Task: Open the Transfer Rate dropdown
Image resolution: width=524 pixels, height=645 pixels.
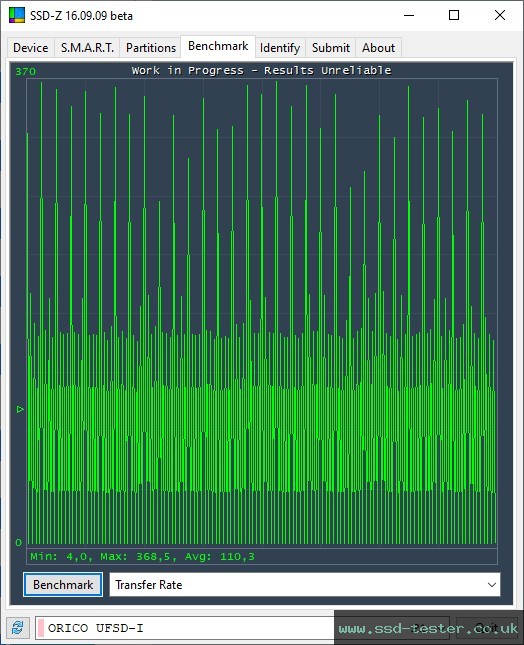Action: click(x=305, y=585)
